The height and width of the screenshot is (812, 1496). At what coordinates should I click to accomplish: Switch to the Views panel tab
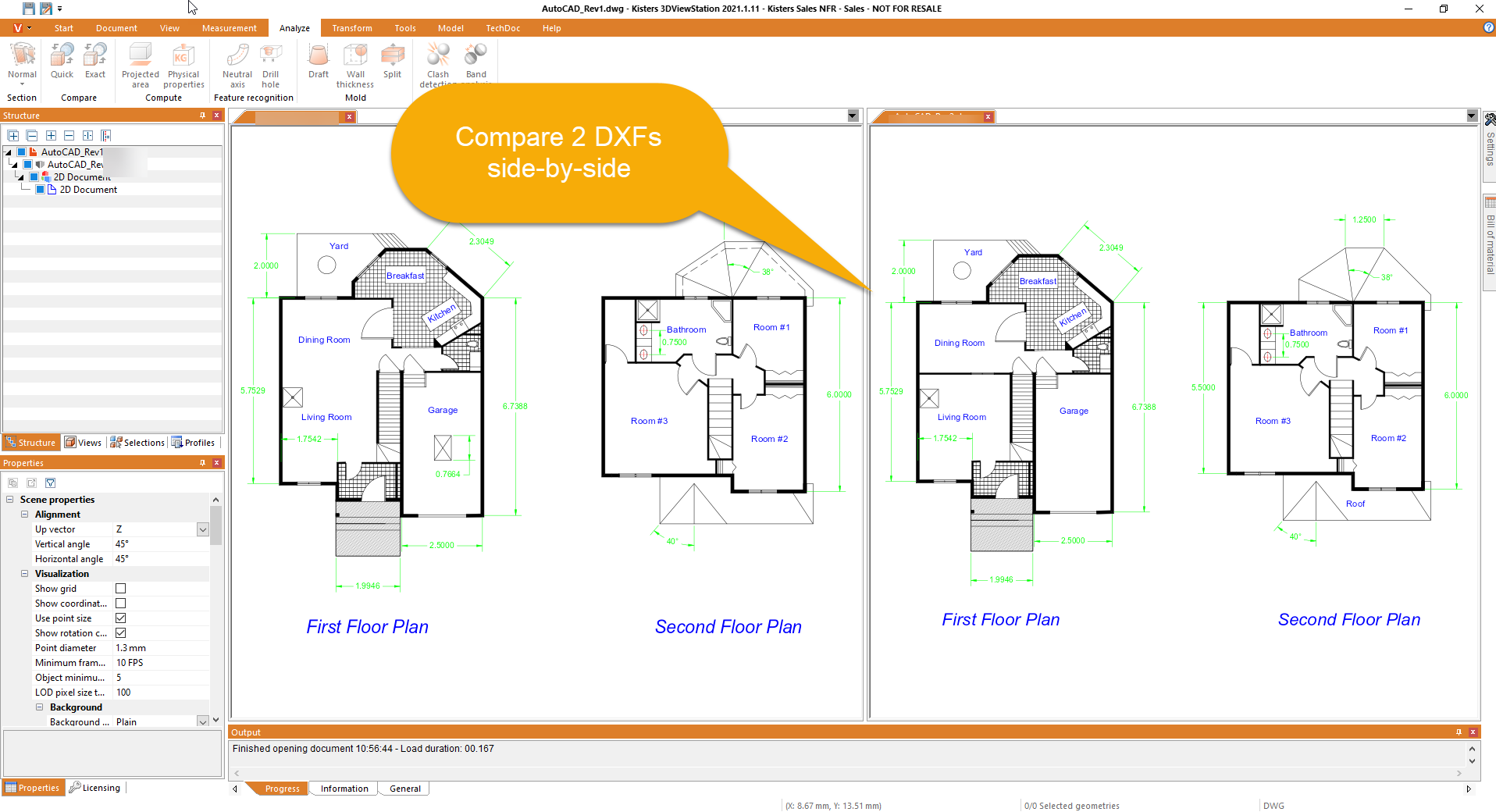[x=83, y=443]
